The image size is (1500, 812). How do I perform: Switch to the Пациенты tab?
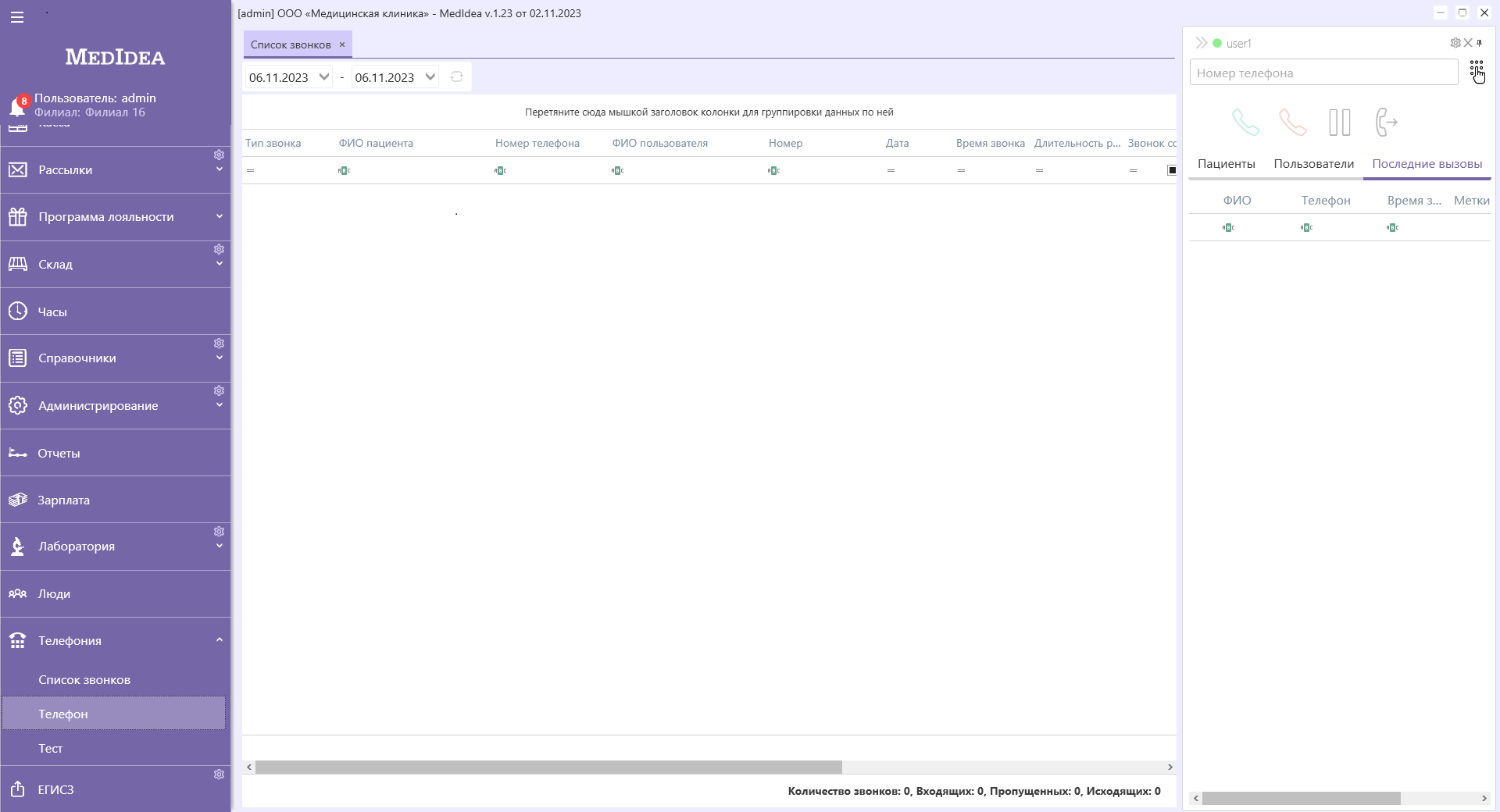tap(1226, 164)
